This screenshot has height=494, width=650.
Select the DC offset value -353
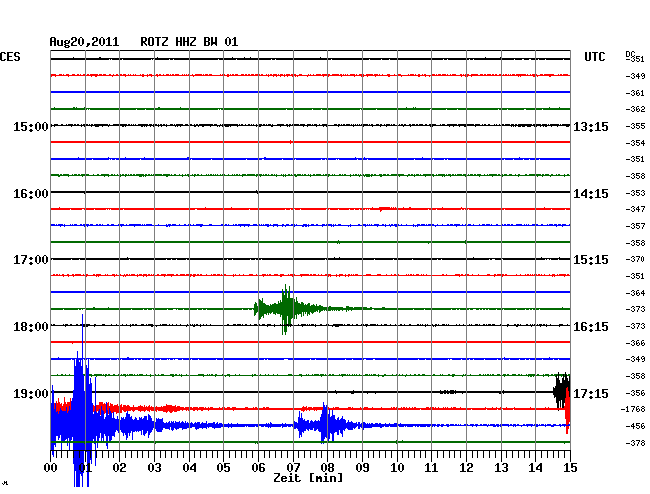point(635,193)
